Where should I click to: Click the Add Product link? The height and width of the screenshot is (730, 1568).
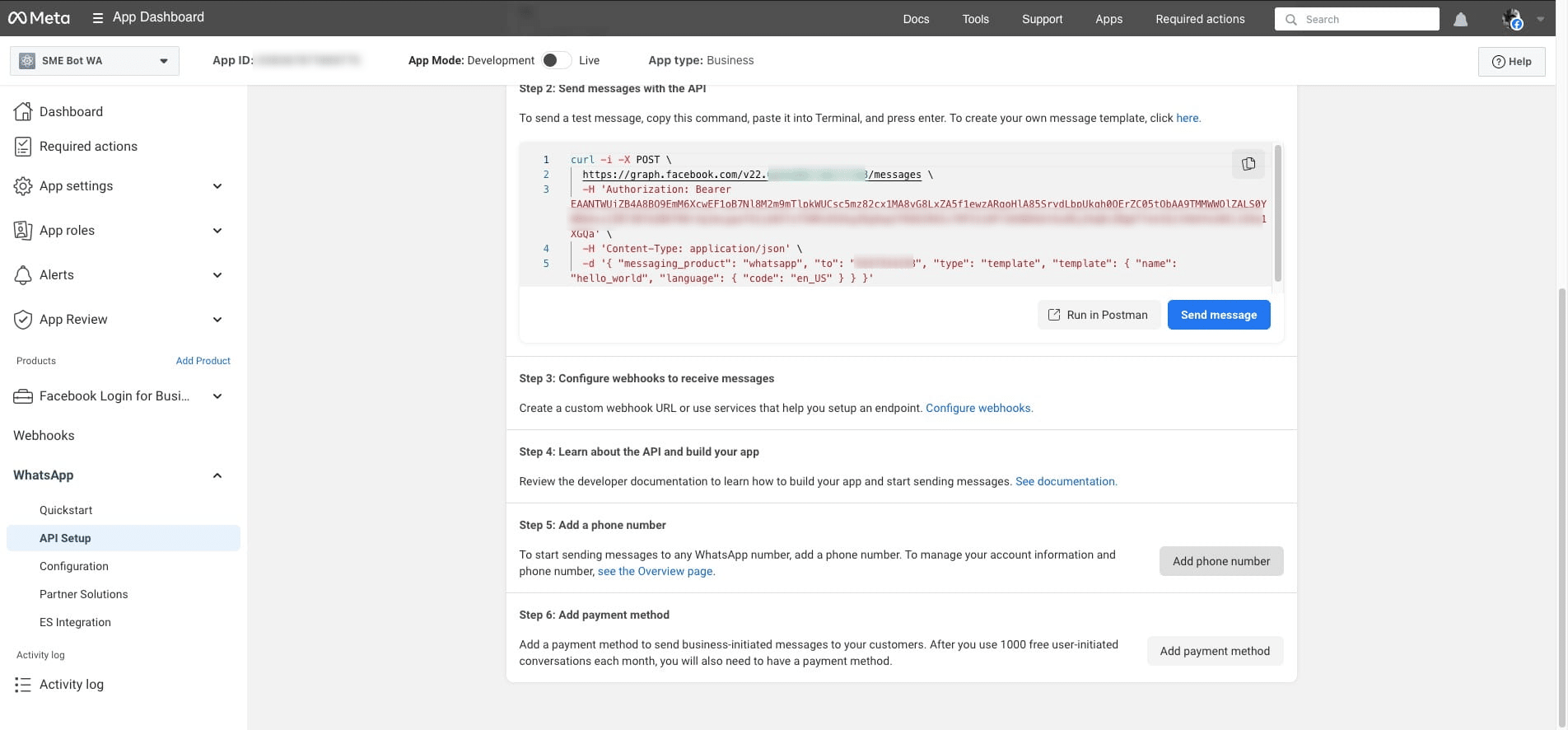point(203,361)
